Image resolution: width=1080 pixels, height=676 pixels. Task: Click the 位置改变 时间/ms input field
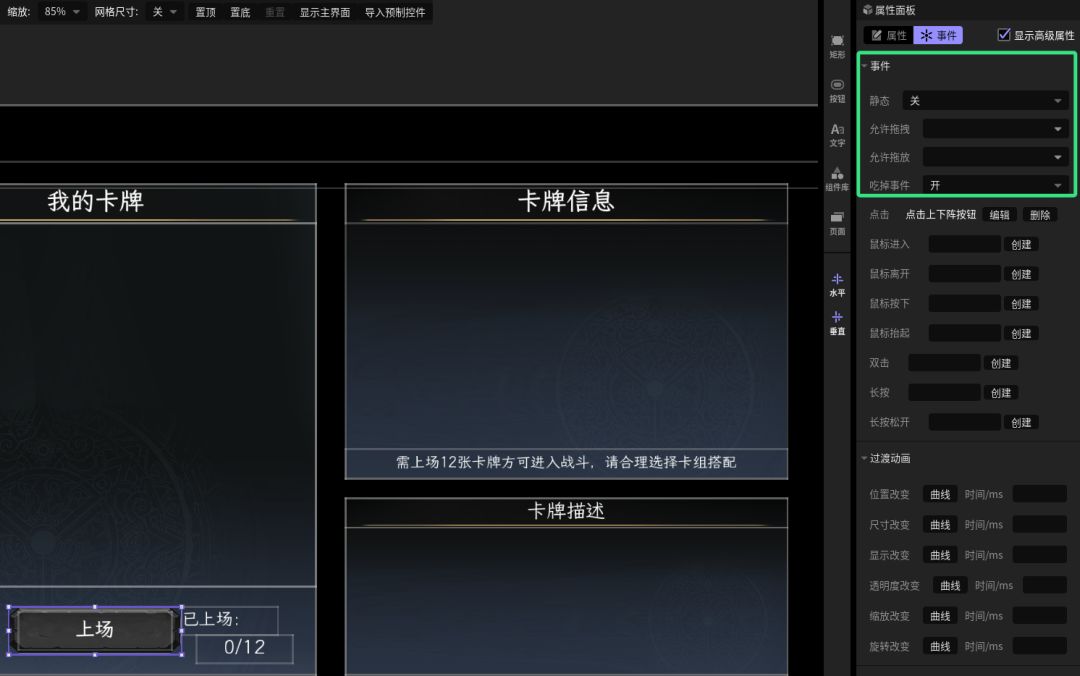[1039, 494]
